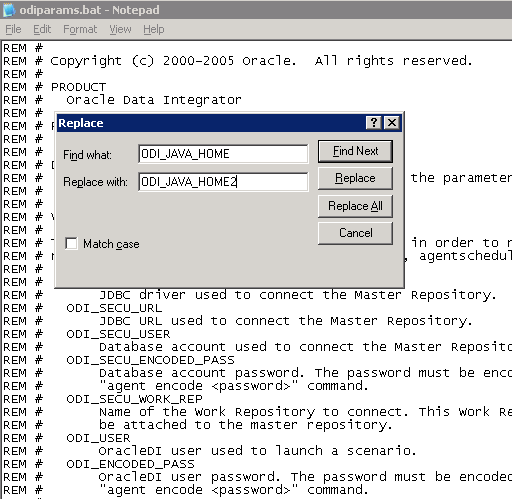Open the Format menu

point(80,29)
